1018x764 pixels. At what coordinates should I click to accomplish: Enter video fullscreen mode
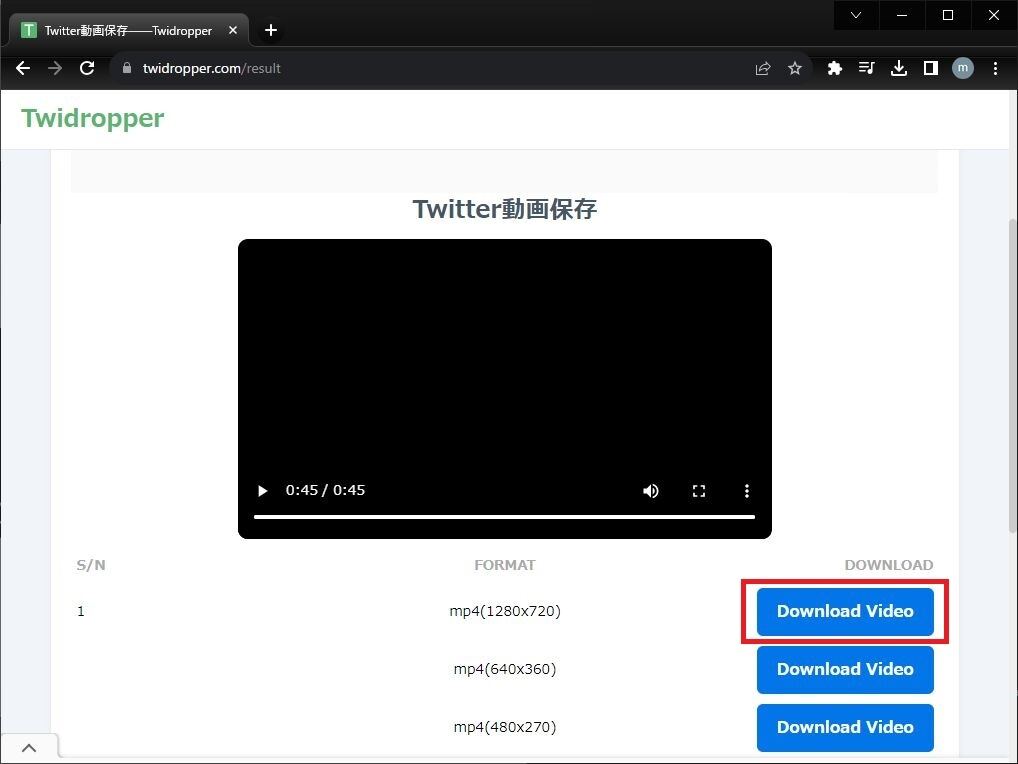tap(699, 491)
